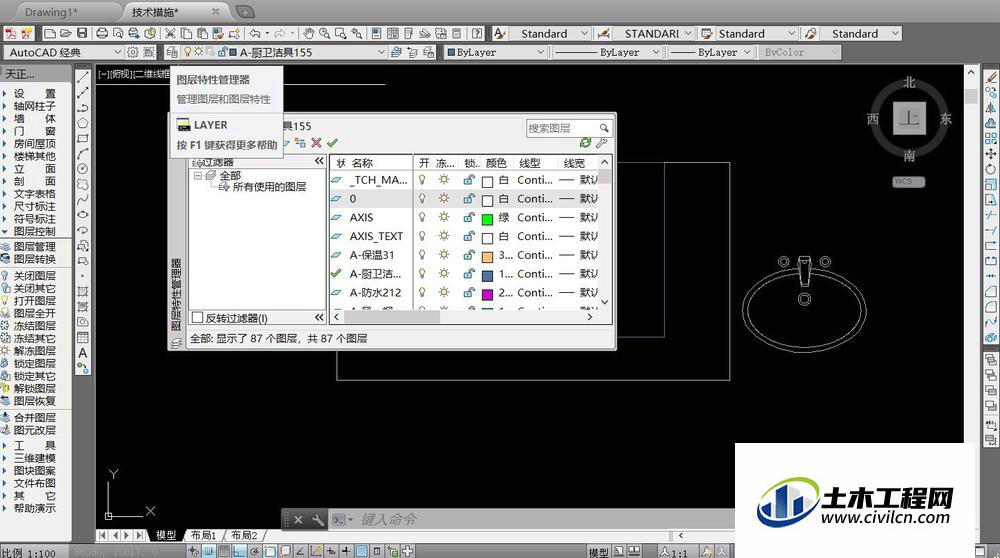The image size is (1000, 558).
Task: Click 锁定图层 command in sidebar
Action: tap(34, 363)
